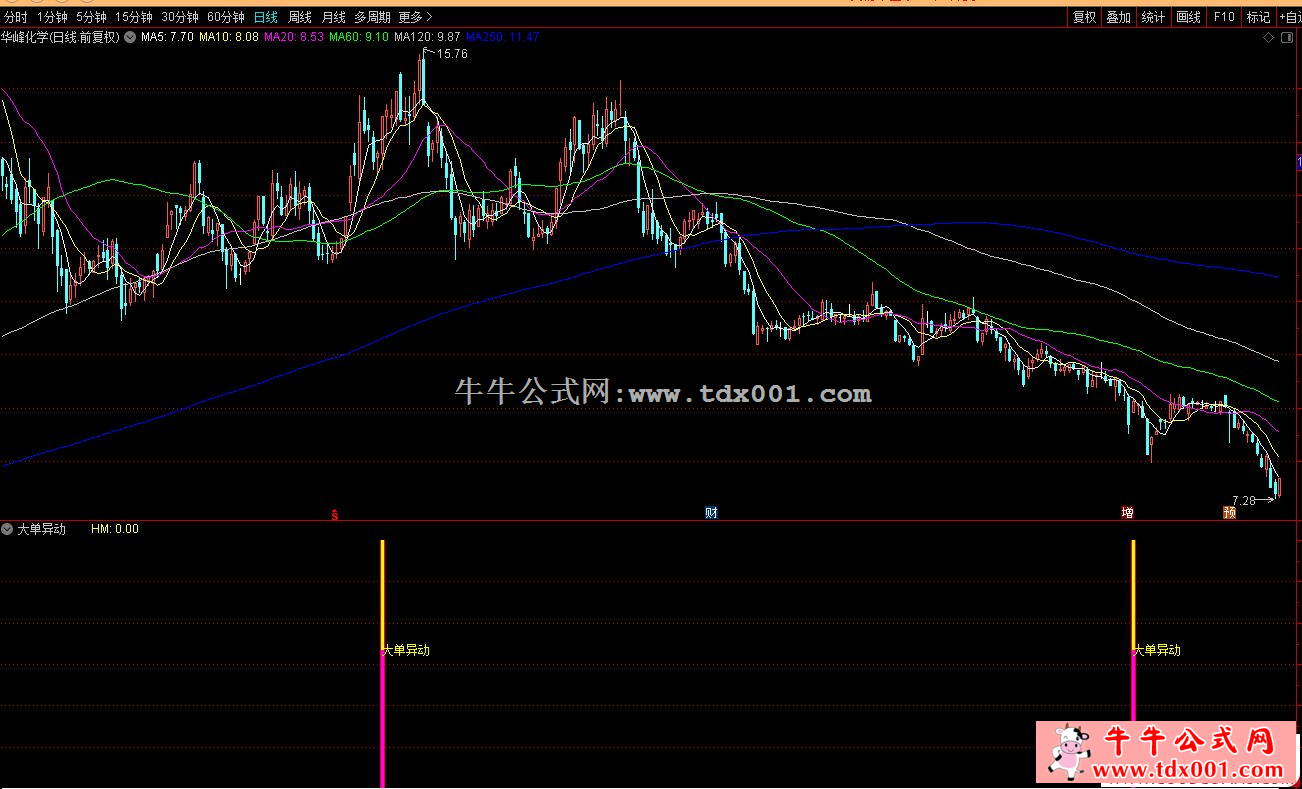The image size is (1302, 789).
Task: Select the 1分钟 period tab
Action: [52, 17]
